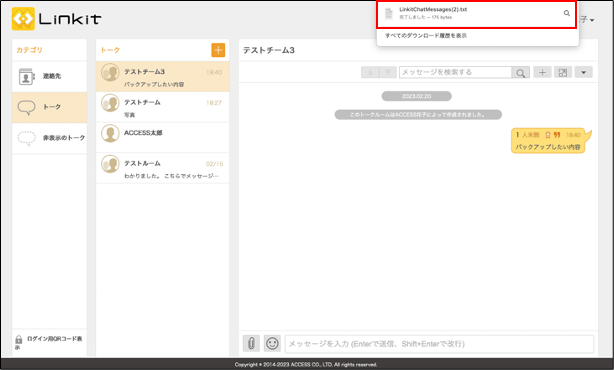The image size is (614, 370).
Task: Open the emoji smiley picker
Action: pos(272,344)
